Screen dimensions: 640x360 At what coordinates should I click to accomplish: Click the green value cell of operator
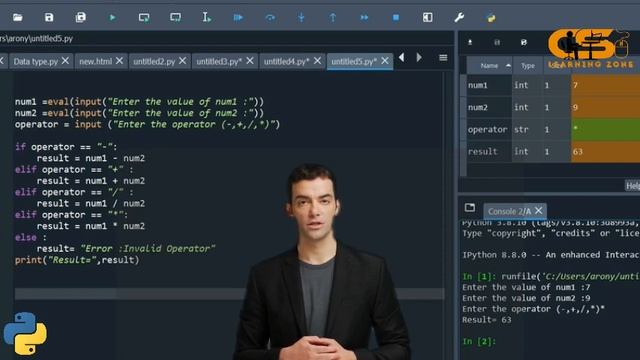605,129
